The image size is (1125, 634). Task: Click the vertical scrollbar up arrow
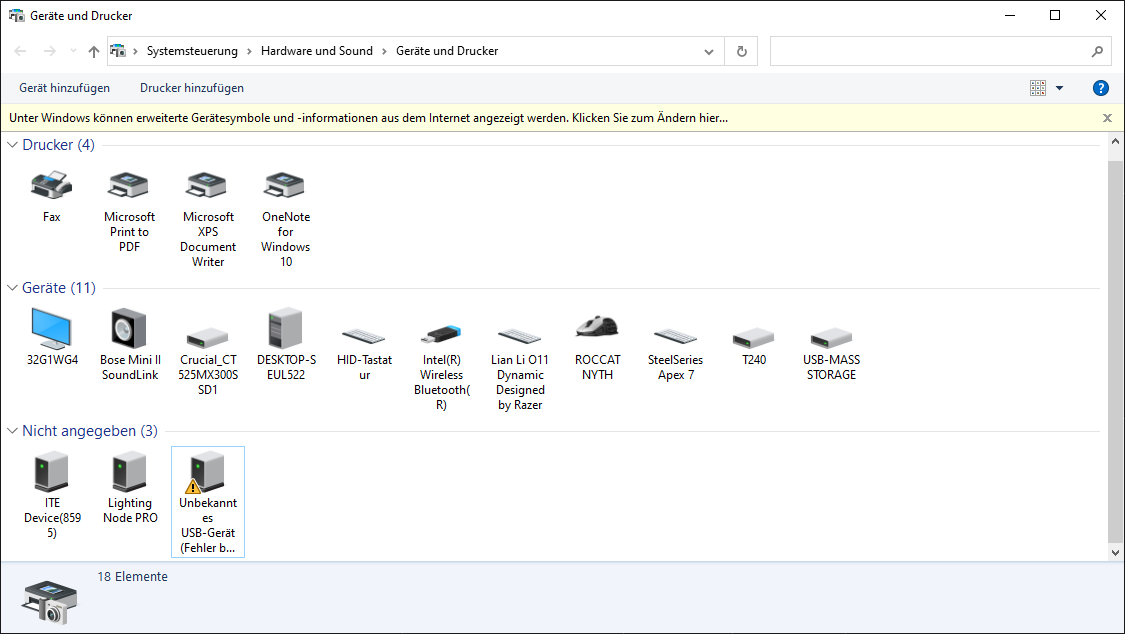pyautogui.click(x=1115, y=141)
